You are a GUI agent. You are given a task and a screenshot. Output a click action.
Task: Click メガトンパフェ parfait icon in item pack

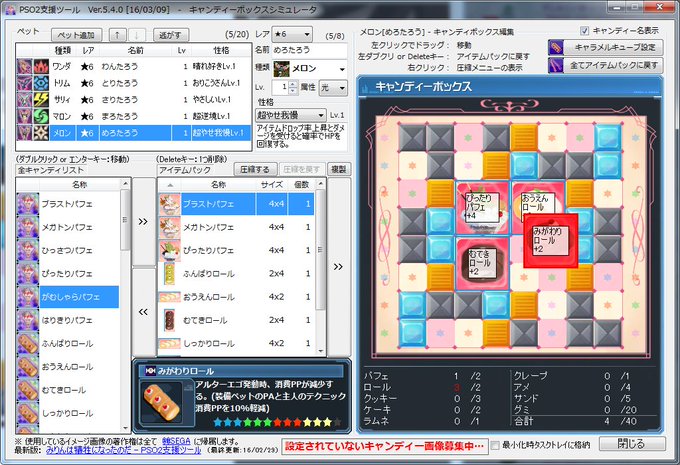[x=170, y=227]
